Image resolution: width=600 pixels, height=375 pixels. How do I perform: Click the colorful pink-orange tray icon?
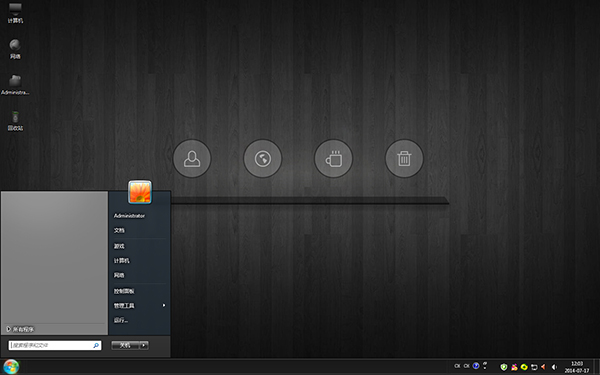tap(514, 367)
